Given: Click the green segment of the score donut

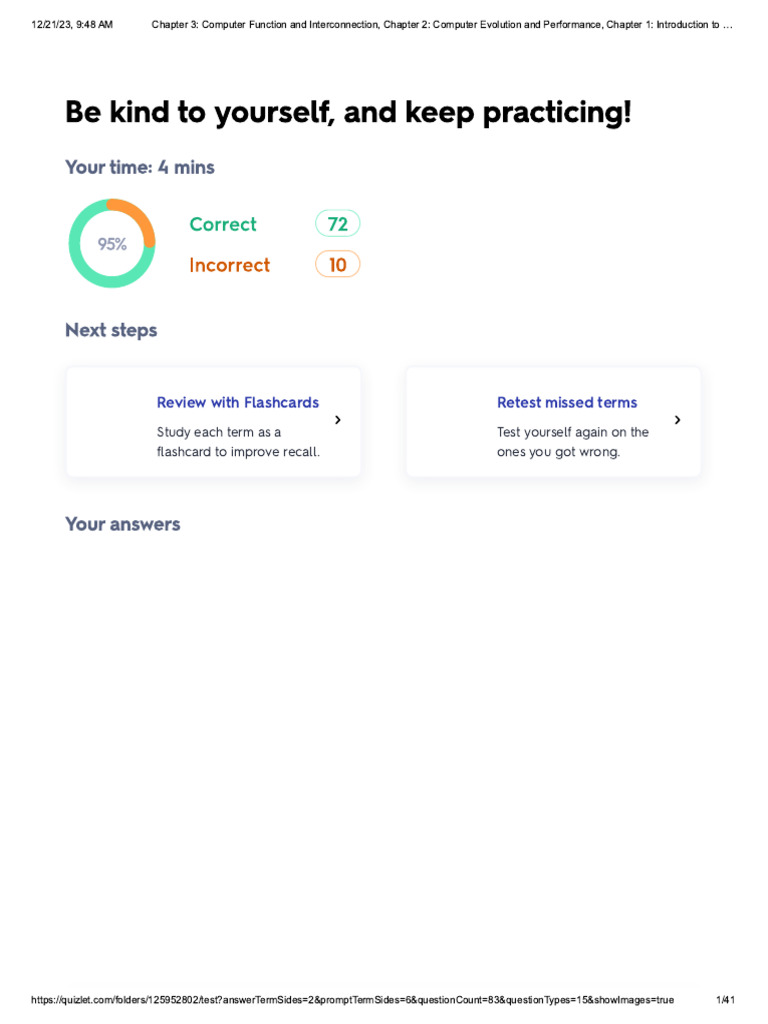Looking at the screenshot, I should pyautogui.click(x=80, y=263).
